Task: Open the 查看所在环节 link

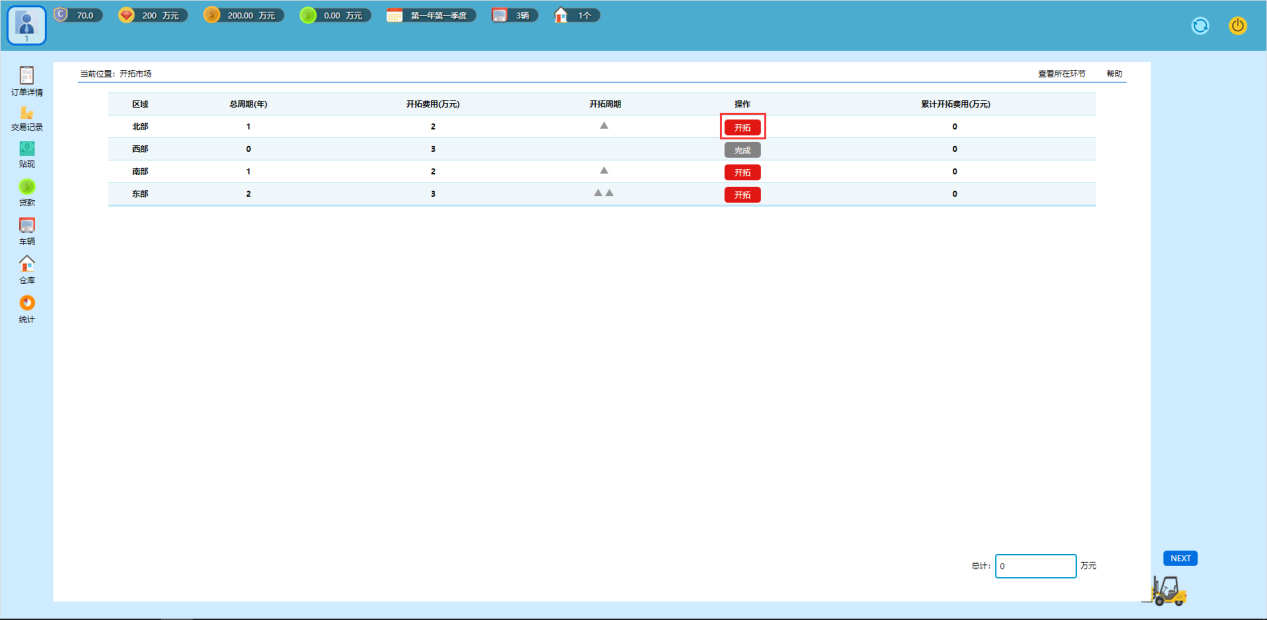Action: click(x=1061, y=74)
